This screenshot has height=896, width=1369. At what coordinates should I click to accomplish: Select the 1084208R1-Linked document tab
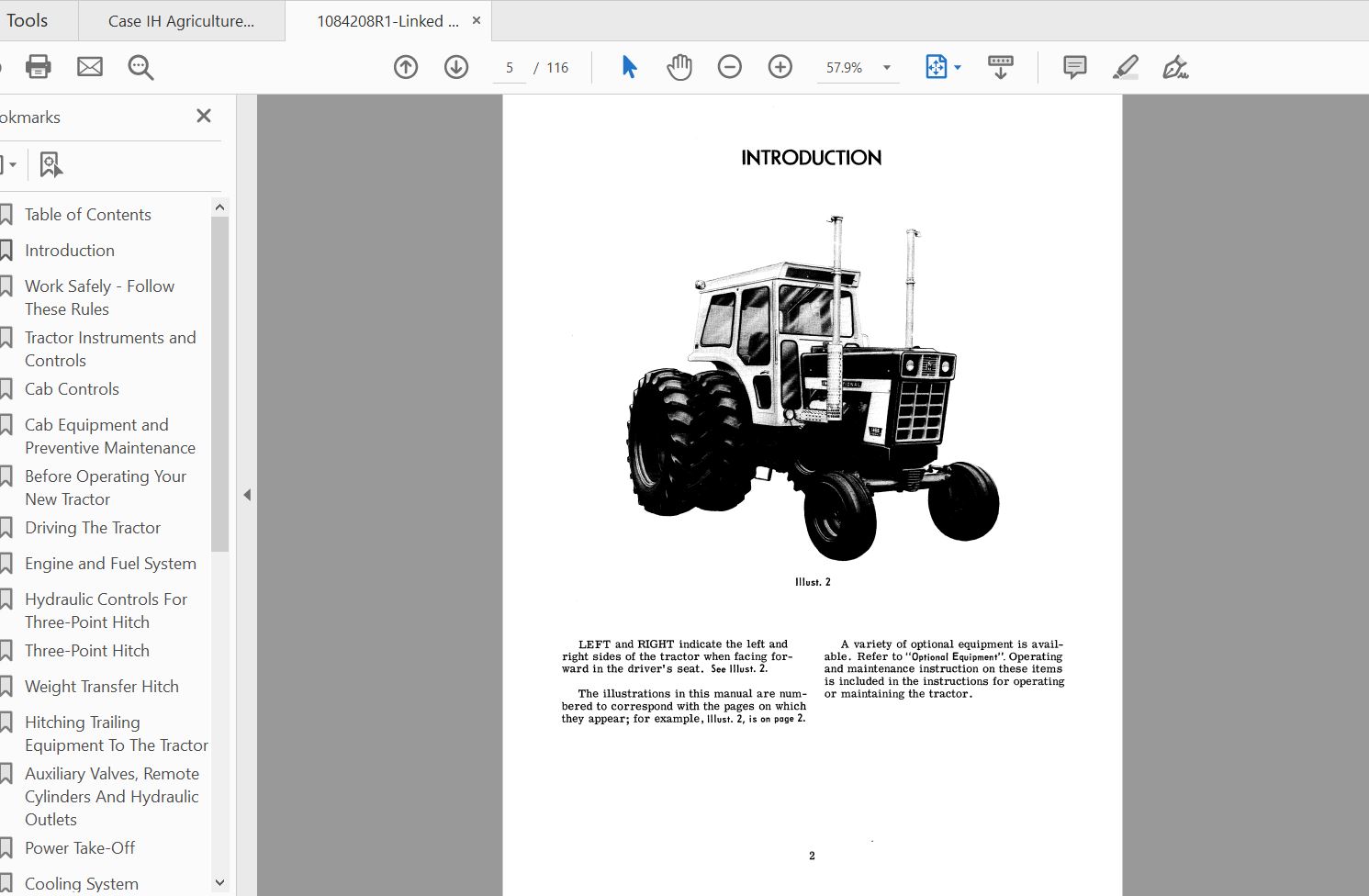[387, 21]
